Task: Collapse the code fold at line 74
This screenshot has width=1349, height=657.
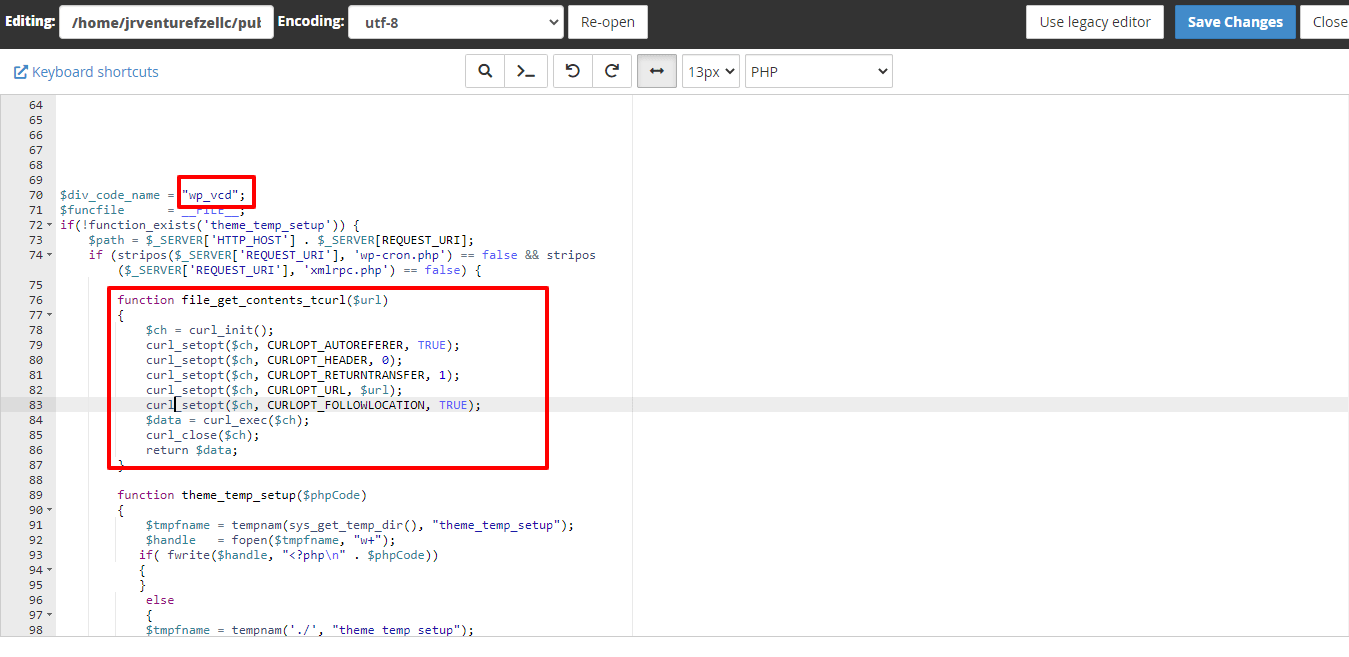Action: click(x=51, y=255)
